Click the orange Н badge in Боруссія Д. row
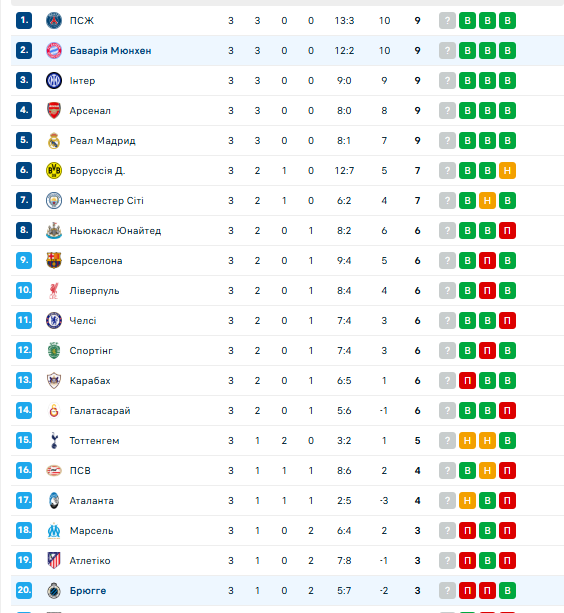 coord(507,170)
